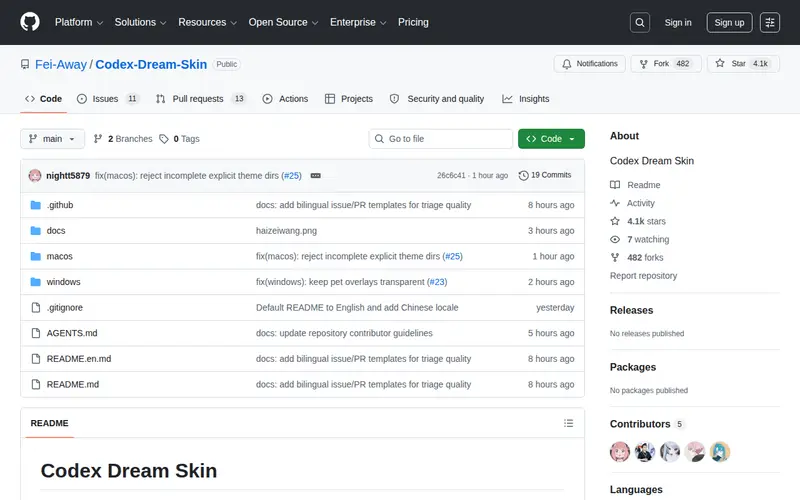Click the .gitignore file icon
This screenshot has height=500, width=800.
click(x=35, y=308)
